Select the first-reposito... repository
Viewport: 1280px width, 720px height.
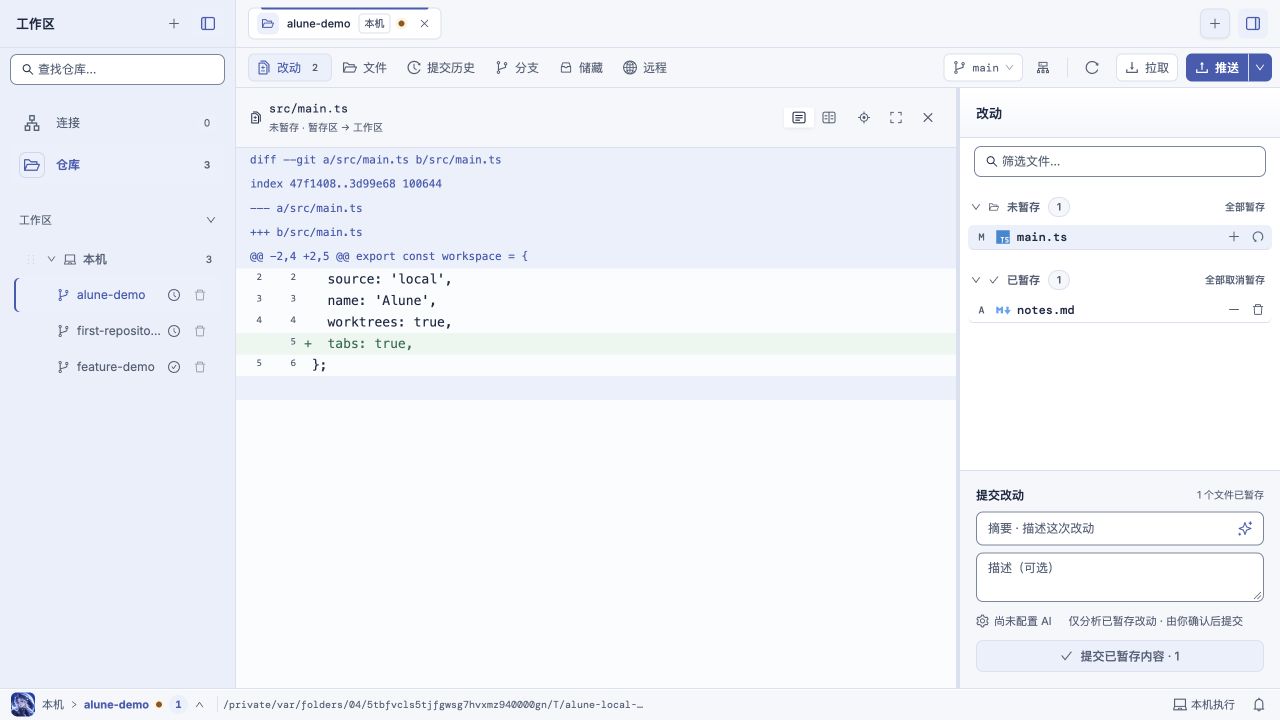[x=117, y=331]
